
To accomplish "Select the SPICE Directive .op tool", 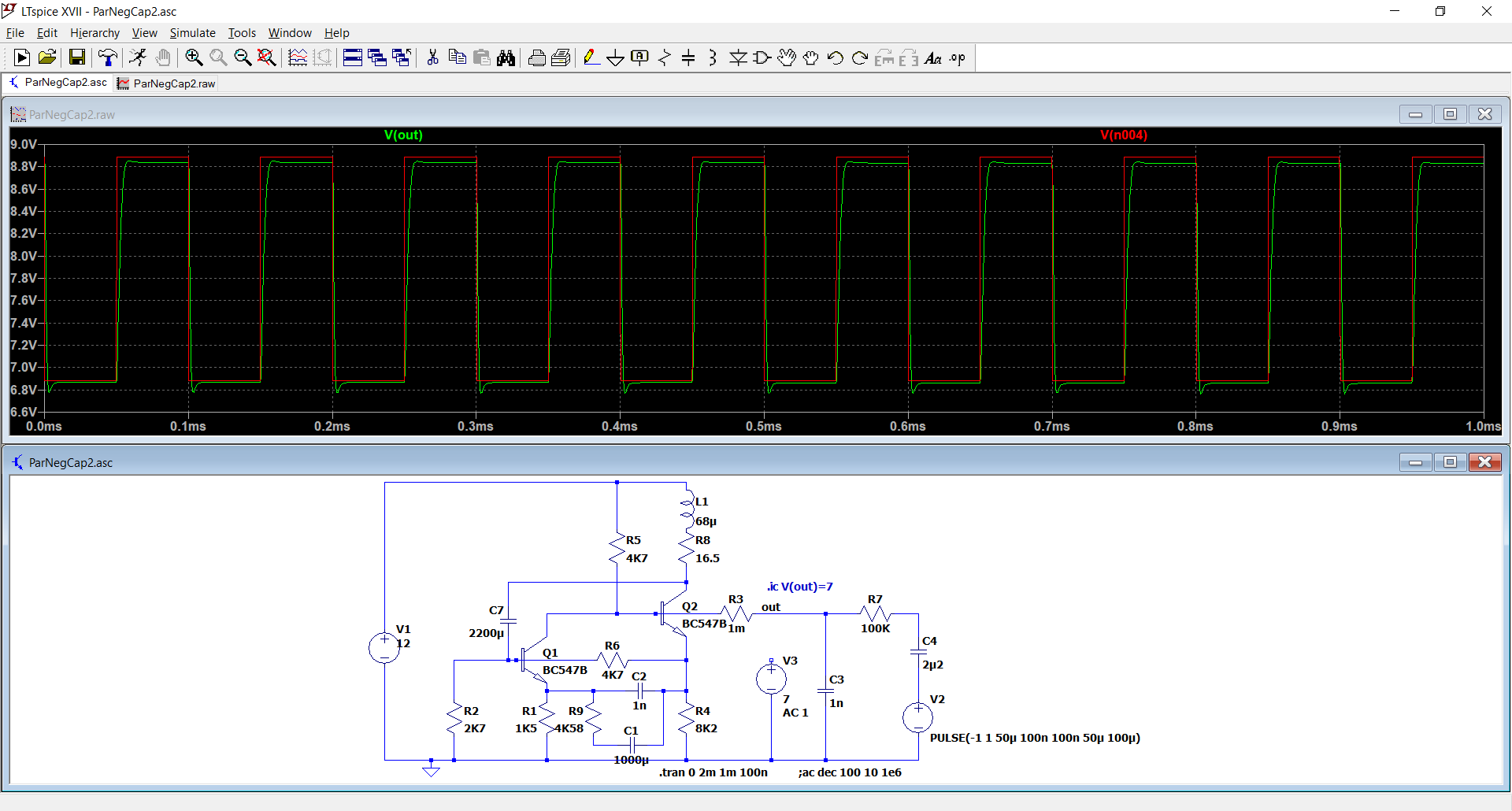I will click(x=958, y=57).
